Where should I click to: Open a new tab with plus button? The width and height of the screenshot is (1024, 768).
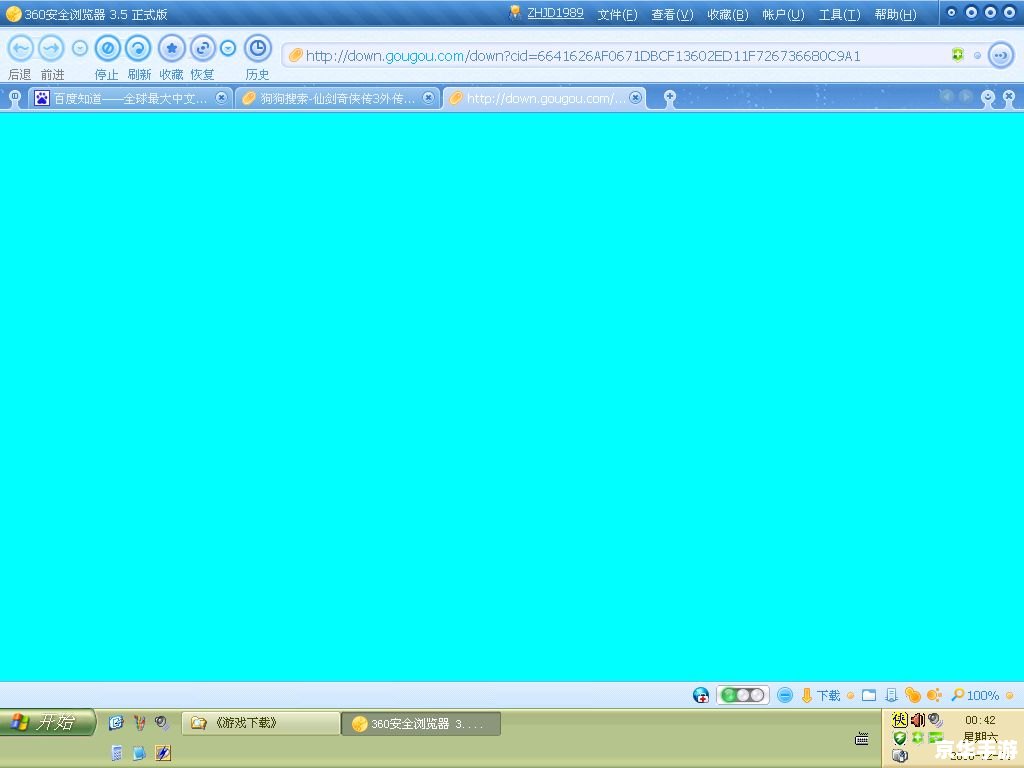tap(669, 99)
